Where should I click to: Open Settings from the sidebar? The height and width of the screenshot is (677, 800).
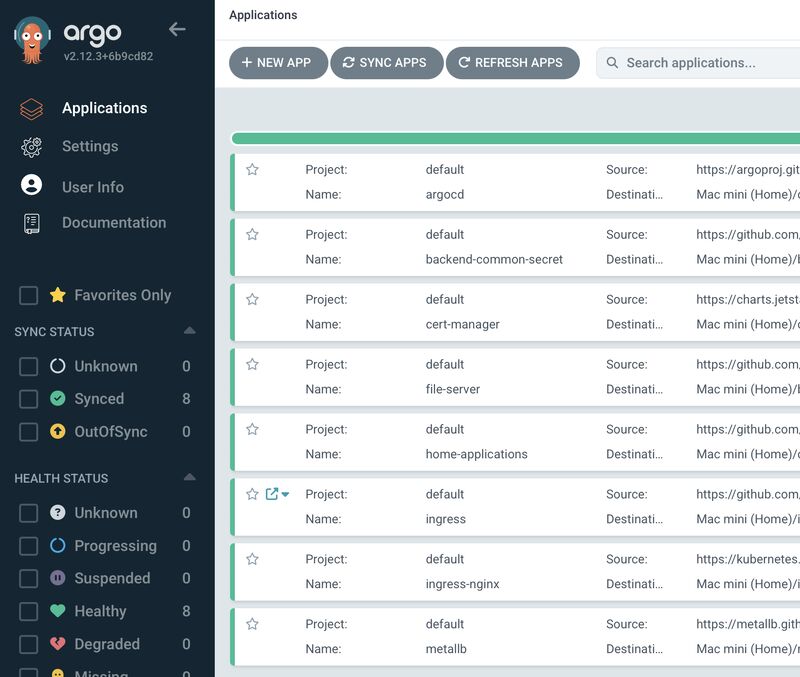point(89,146)
